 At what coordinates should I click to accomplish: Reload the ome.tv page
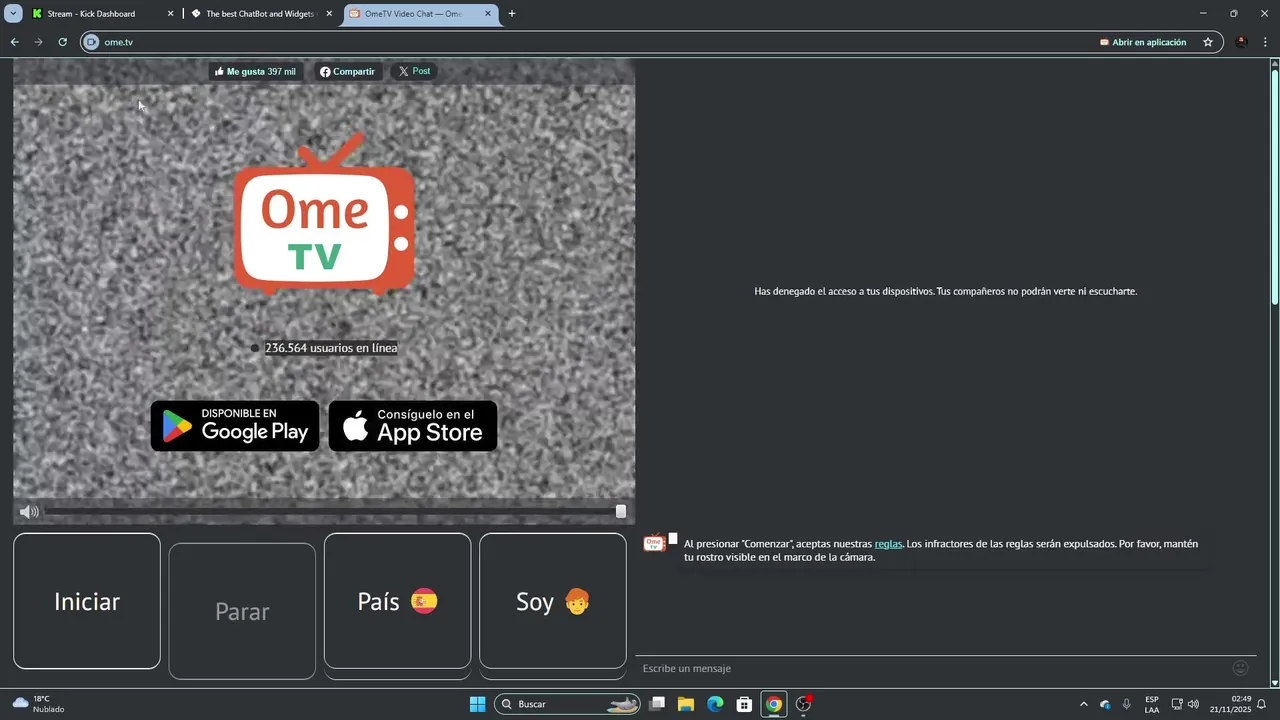pos(62,42)
